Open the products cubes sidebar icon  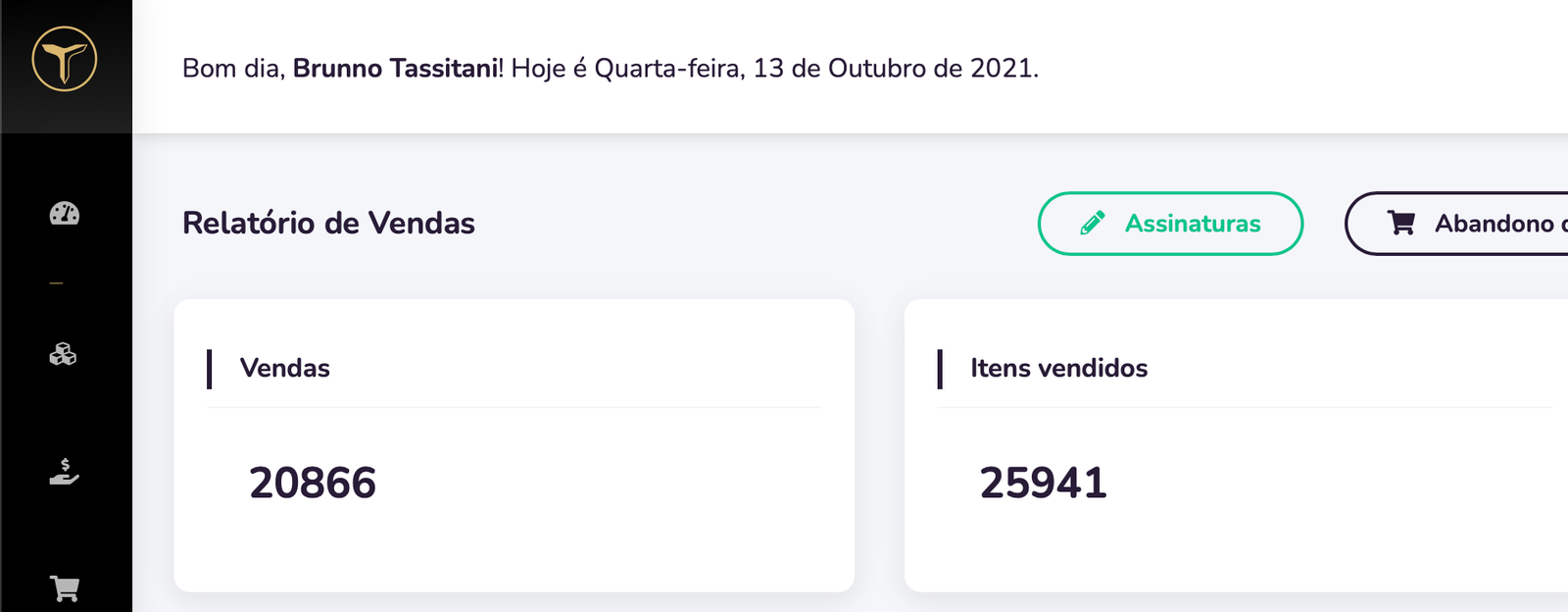(64, 354)
